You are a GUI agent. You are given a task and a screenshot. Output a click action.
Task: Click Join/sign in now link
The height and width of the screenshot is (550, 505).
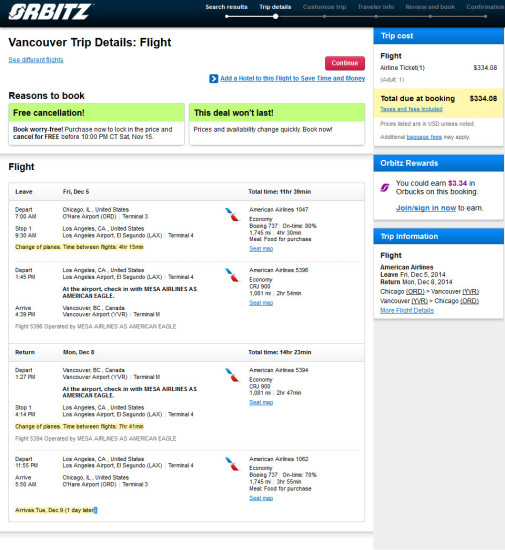coord(426,208)
